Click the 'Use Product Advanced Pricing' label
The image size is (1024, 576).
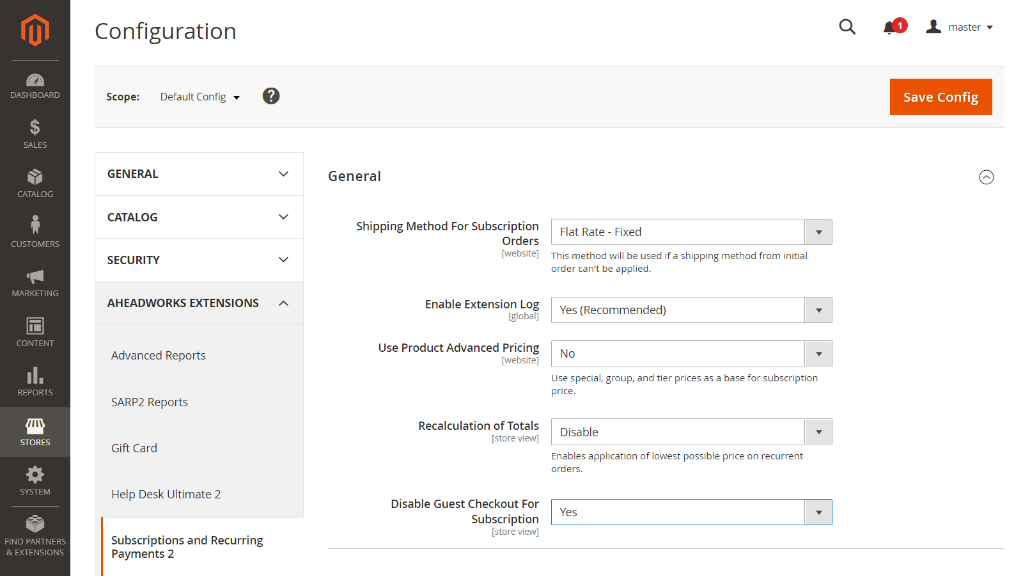click(x=458, y=347)
